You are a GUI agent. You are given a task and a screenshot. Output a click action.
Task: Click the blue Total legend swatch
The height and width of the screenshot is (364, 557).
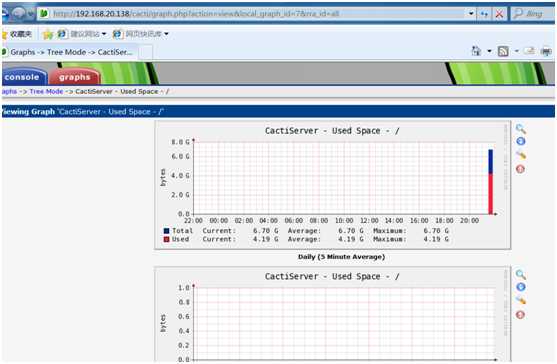point(166,231)
